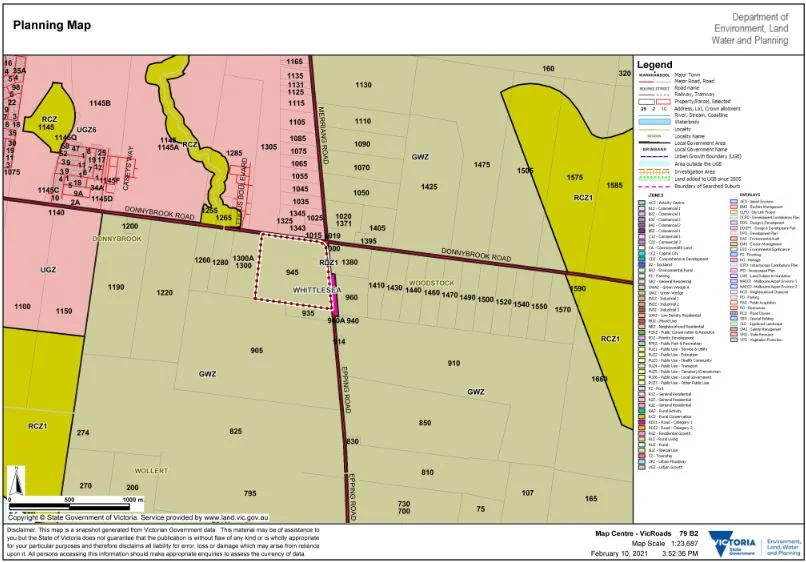Click the Land added to UGB legend symbol
This screenshot has width=806, height=562.
pos(656,177)
